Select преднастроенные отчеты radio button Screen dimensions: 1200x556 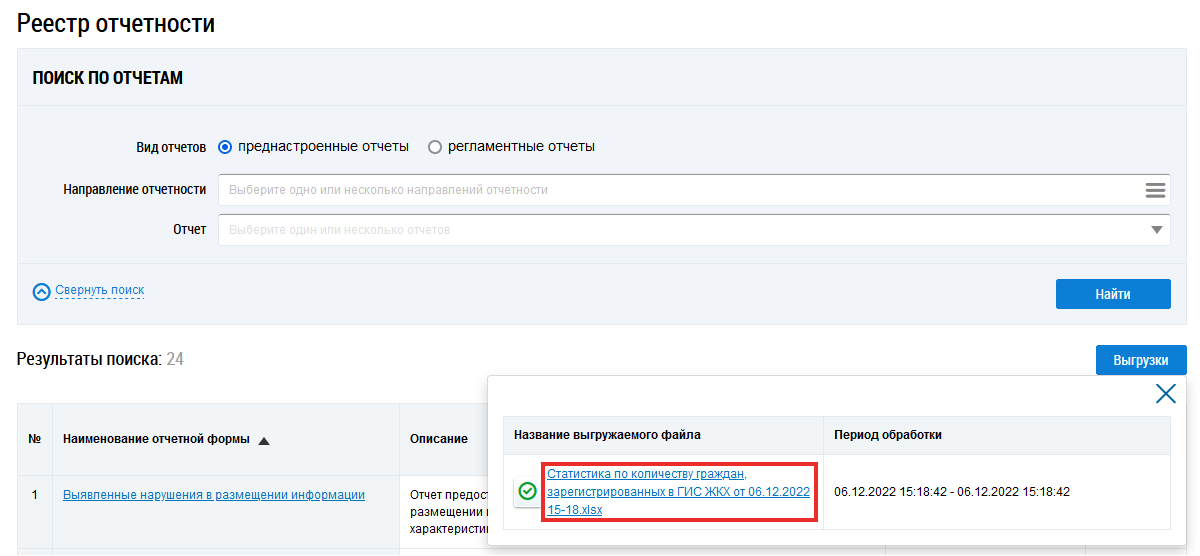[x=225, y=147]
